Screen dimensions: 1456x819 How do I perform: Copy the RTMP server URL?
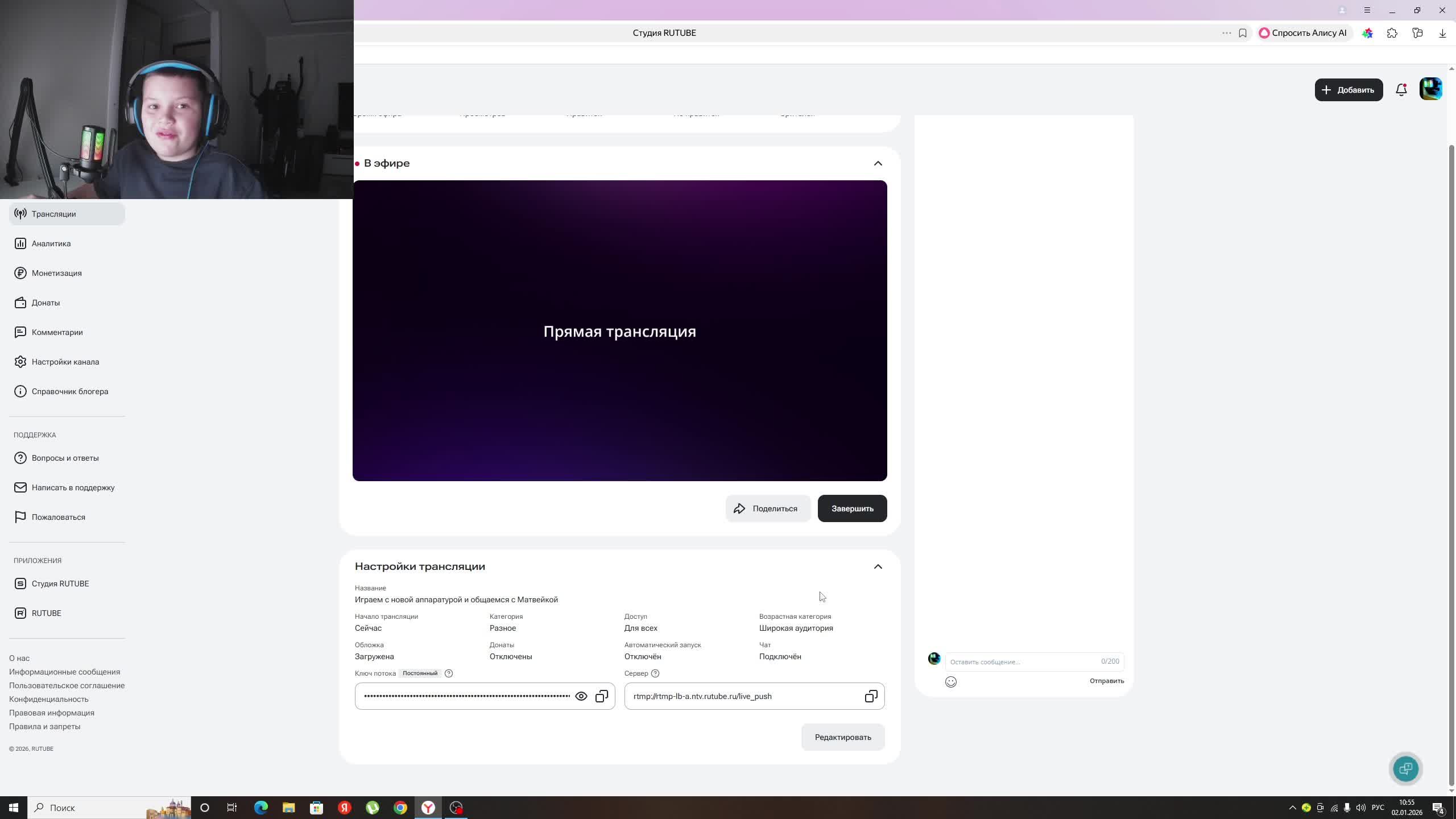tap(871, 696)
